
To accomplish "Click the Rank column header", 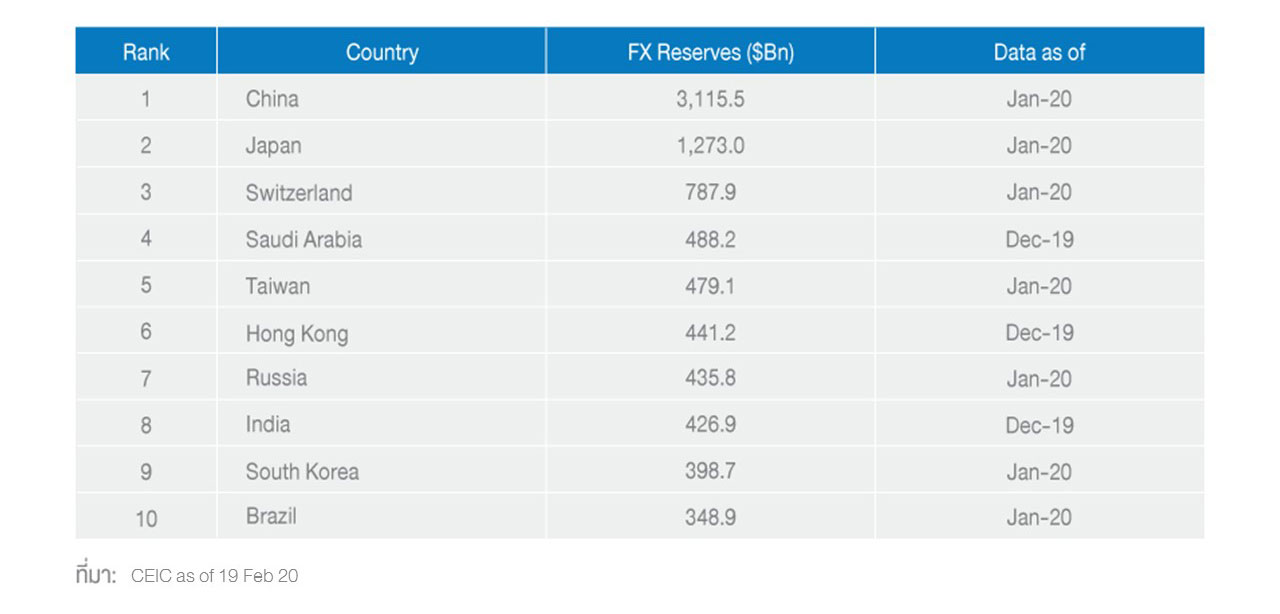I will click(x=146, y=52).
